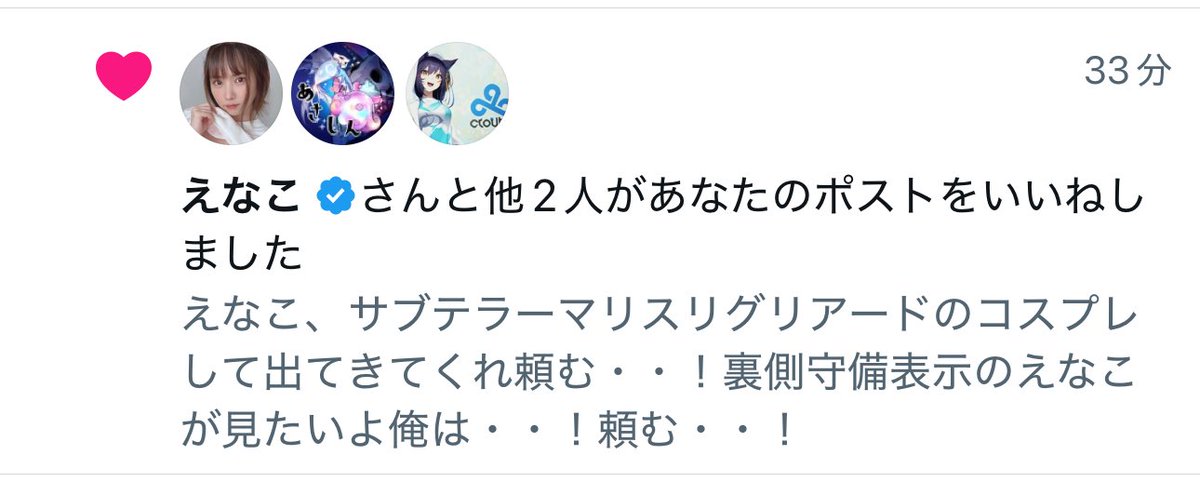Click the post line with '裏側守備表示'
This screenshot has height=482, width=1200.
[661, 375]
